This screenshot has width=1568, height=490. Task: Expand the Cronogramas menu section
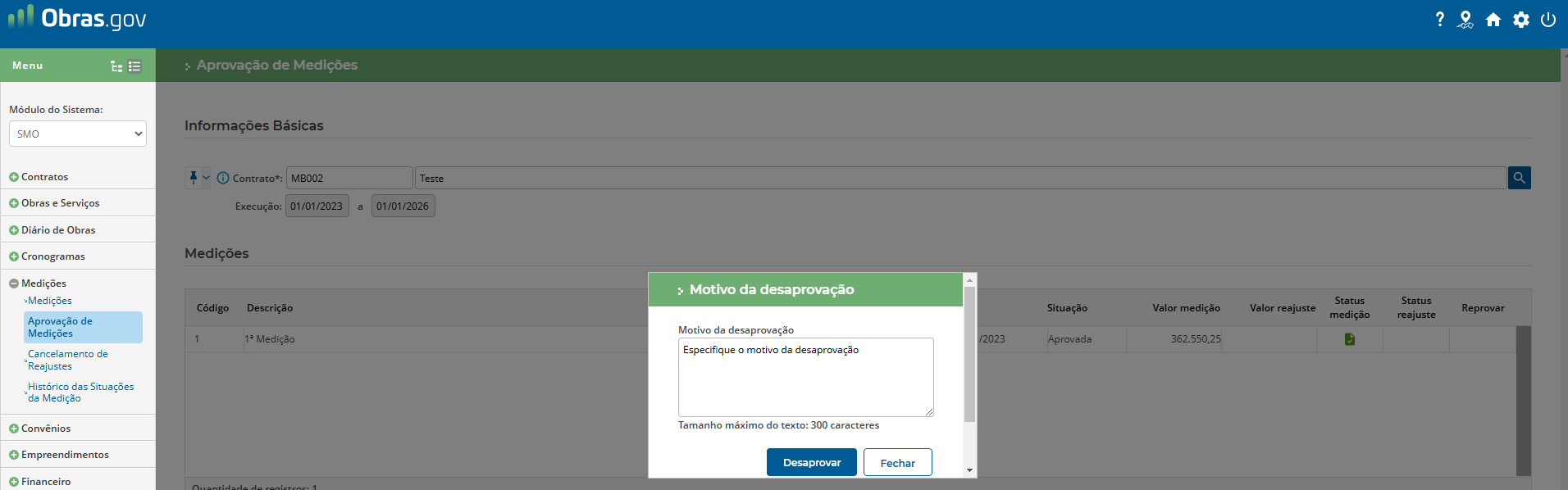click(52, 256)
